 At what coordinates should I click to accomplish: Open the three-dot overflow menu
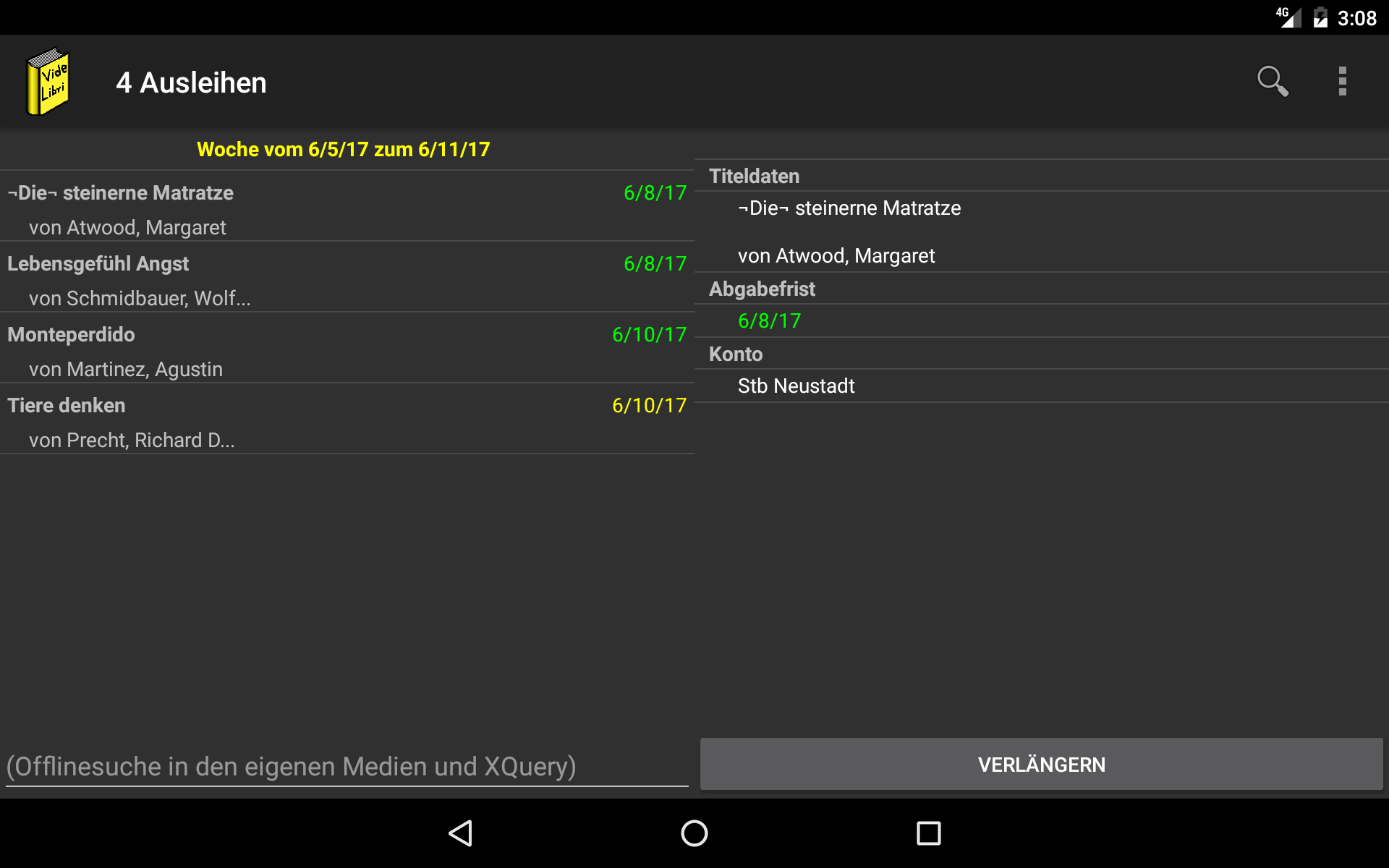pyautogui.click(x=1342, y=81)
